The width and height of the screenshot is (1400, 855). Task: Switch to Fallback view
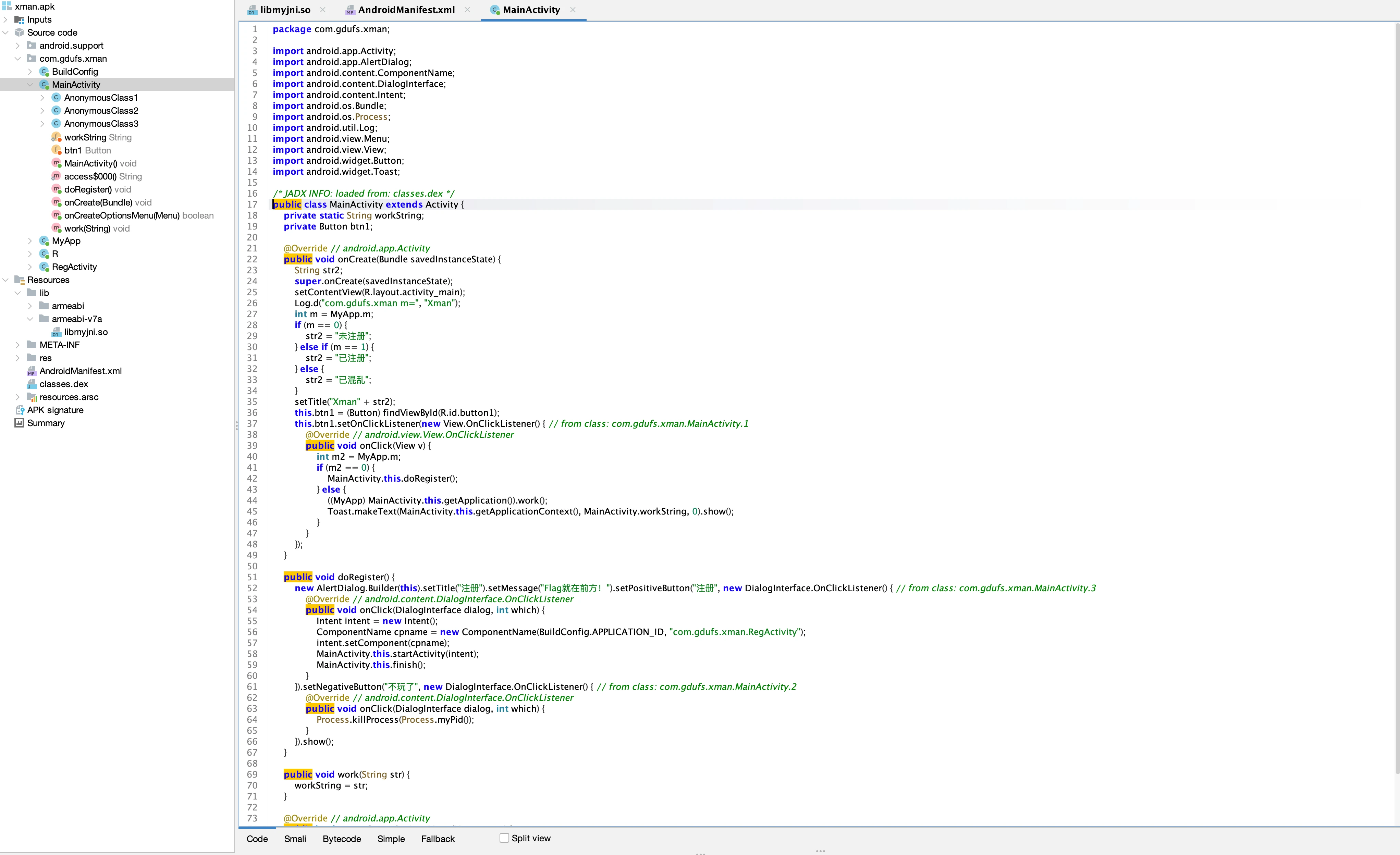click(x=438, y=839)
